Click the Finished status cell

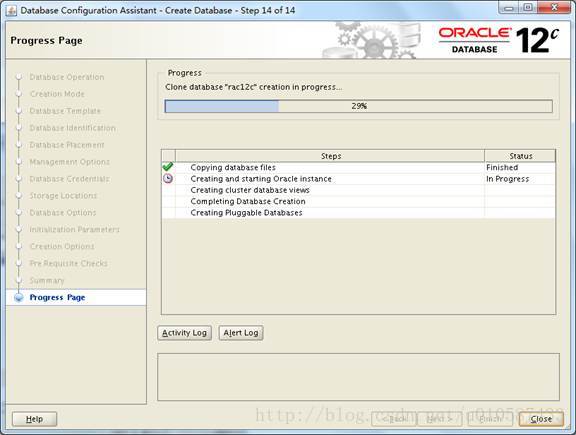click(520, 167)
